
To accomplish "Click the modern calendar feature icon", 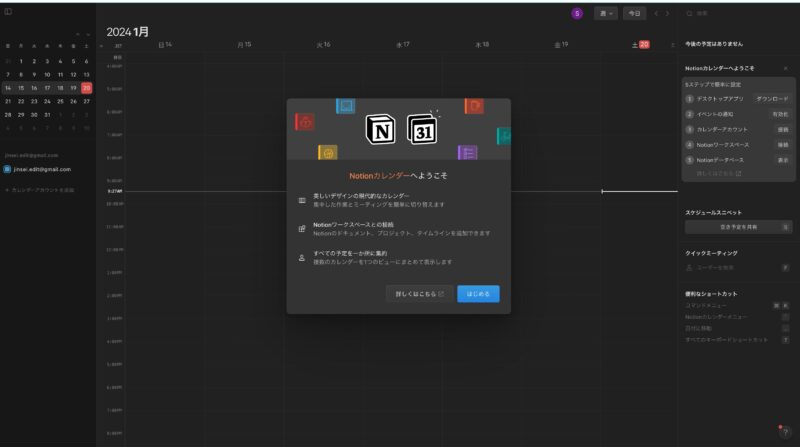I will [x=302, y=200].
